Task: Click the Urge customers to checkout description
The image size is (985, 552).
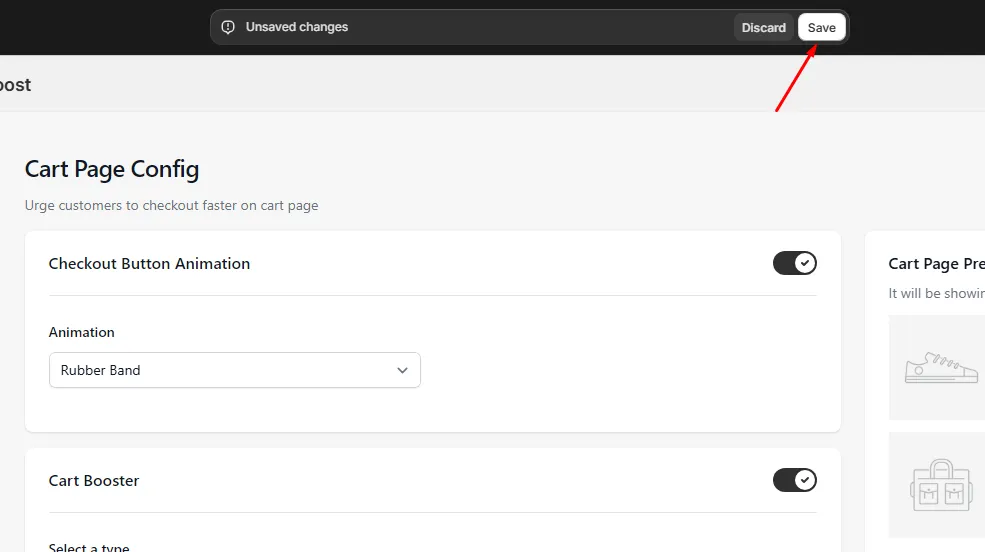Action: click(x=171, y=205)
